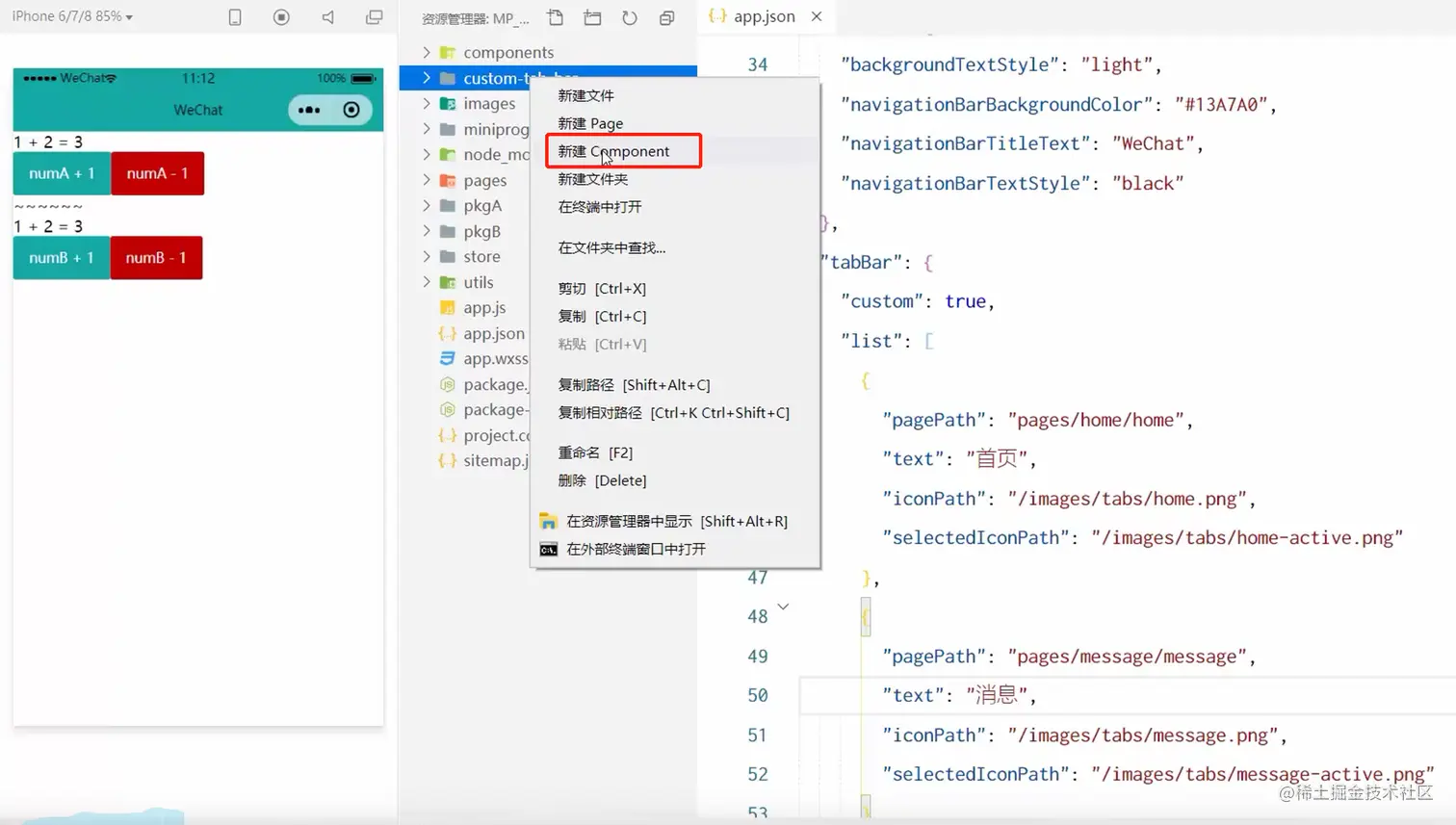Screen dimensions: 1456x825
Task: Choose 删除 [Delete] from the context menu
Action: click(675, 480)
